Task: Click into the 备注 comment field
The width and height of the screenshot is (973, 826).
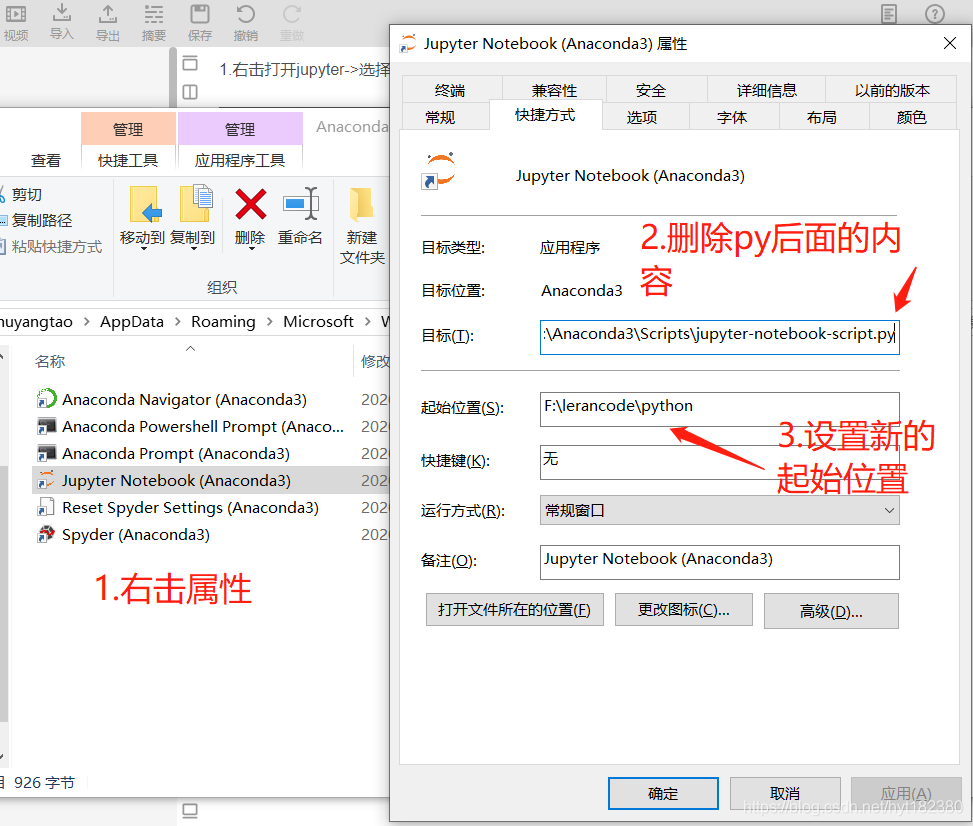Action: click(719, 562)
